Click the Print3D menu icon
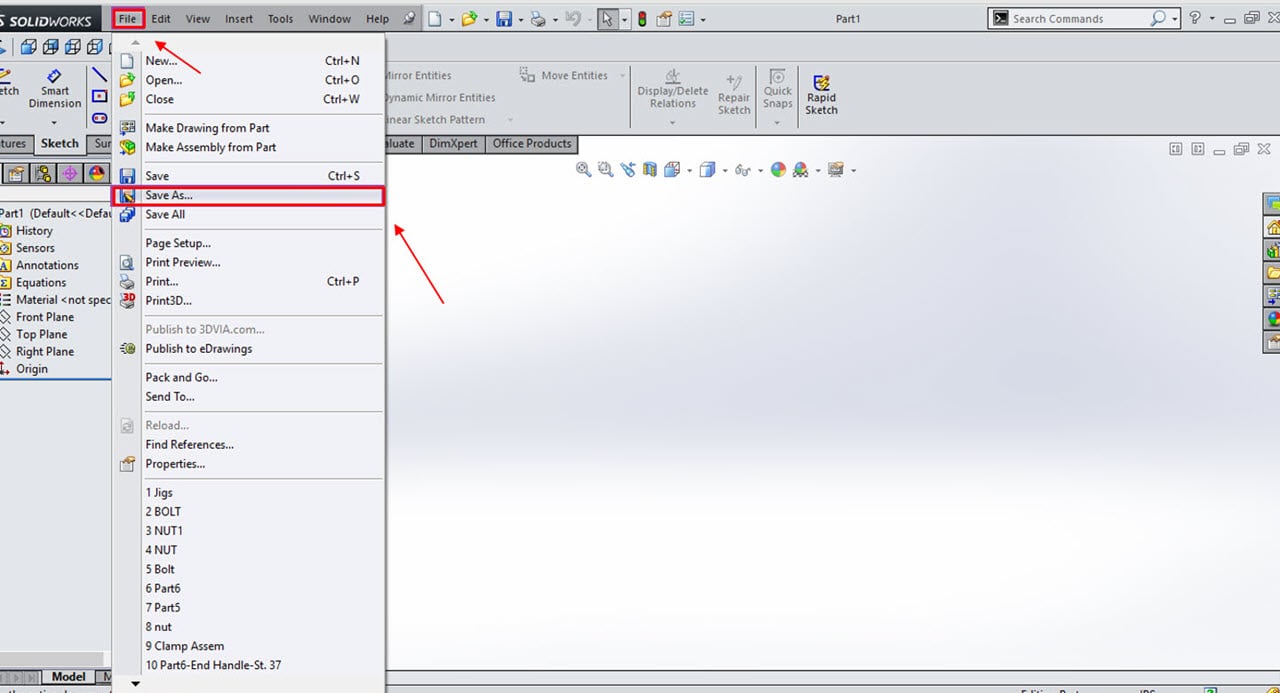1280x693 pixels. click(x=127, y=300)
